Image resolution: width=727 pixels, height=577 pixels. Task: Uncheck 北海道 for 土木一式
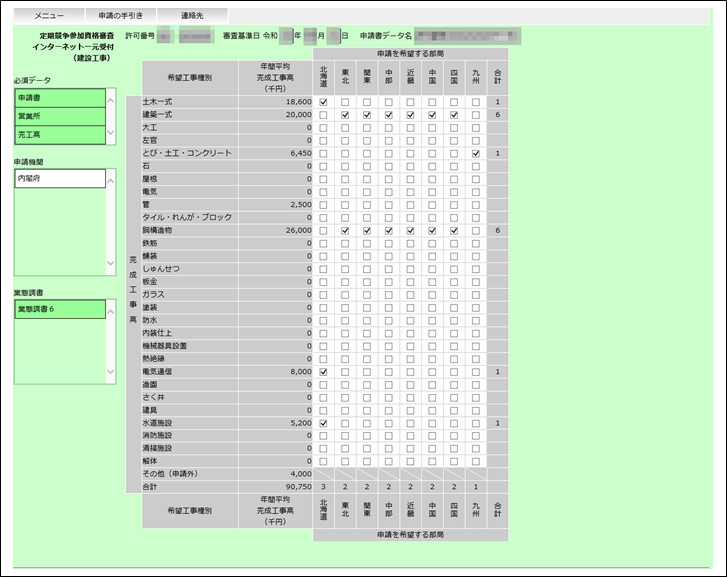(323, 102)
